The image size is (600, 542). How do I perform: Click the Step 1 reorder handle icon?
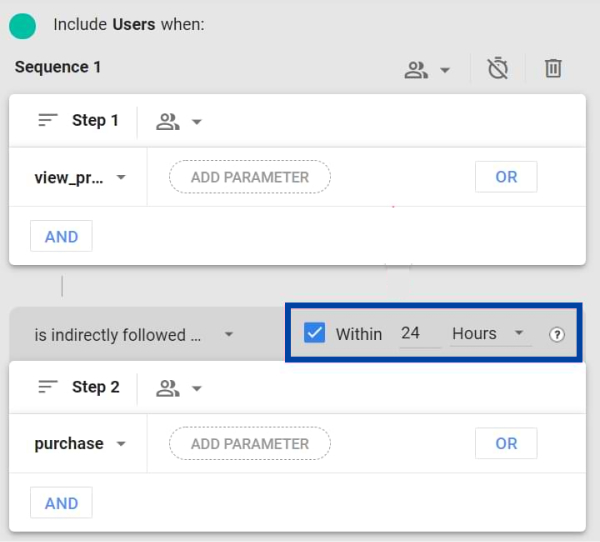click(48, 121)
